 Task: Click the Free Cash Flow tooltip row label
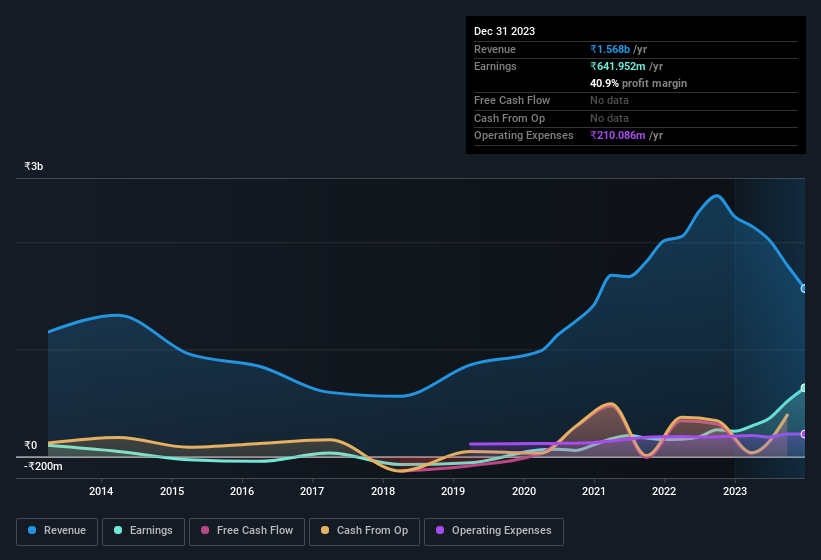point(512,100)
